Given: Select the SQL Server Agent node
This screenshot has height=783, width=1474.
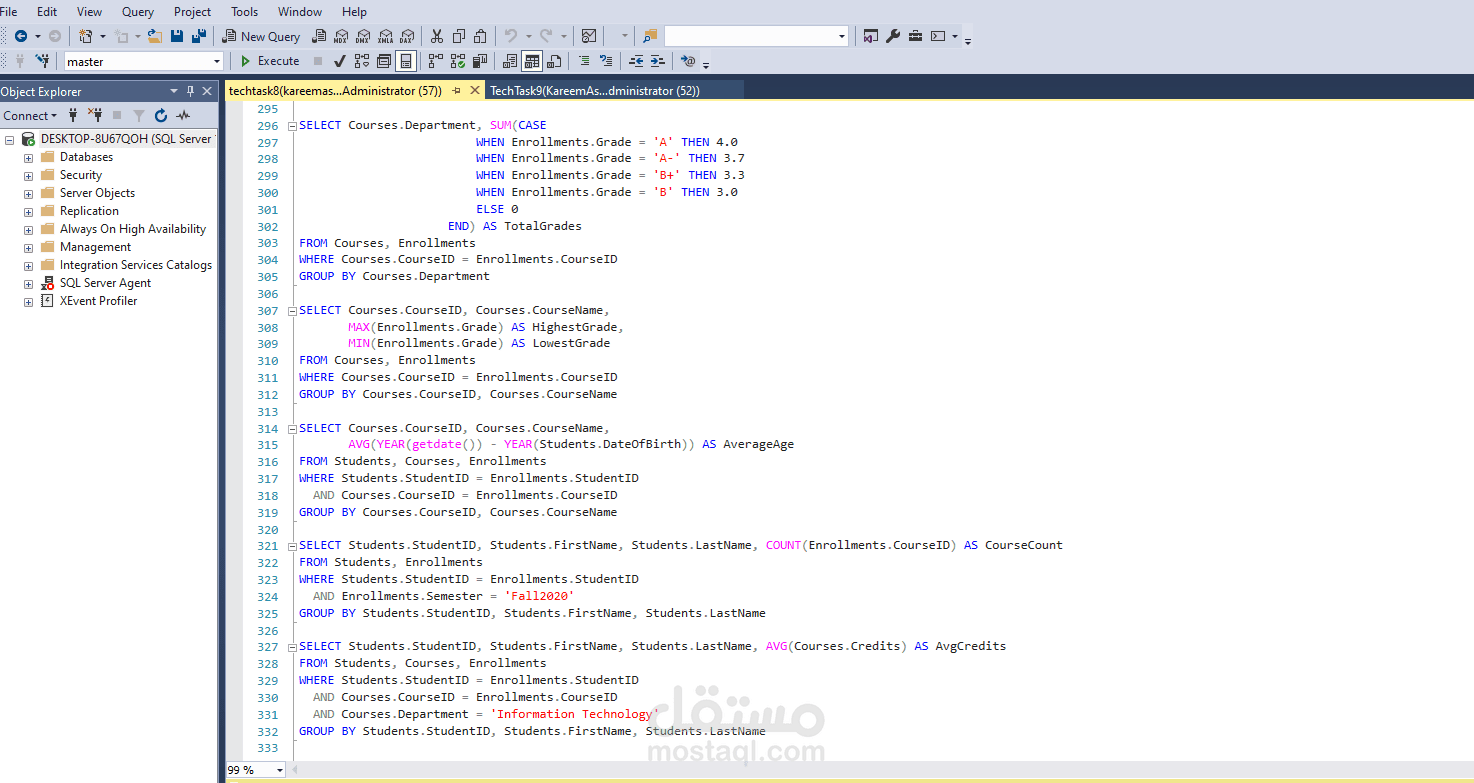Looking at the screenshot, I should (x=105, y=283).
